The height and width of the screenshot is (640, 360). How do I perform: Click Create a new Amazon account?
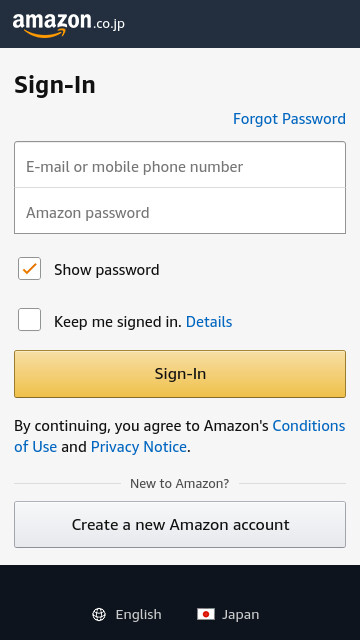point(180,524)
